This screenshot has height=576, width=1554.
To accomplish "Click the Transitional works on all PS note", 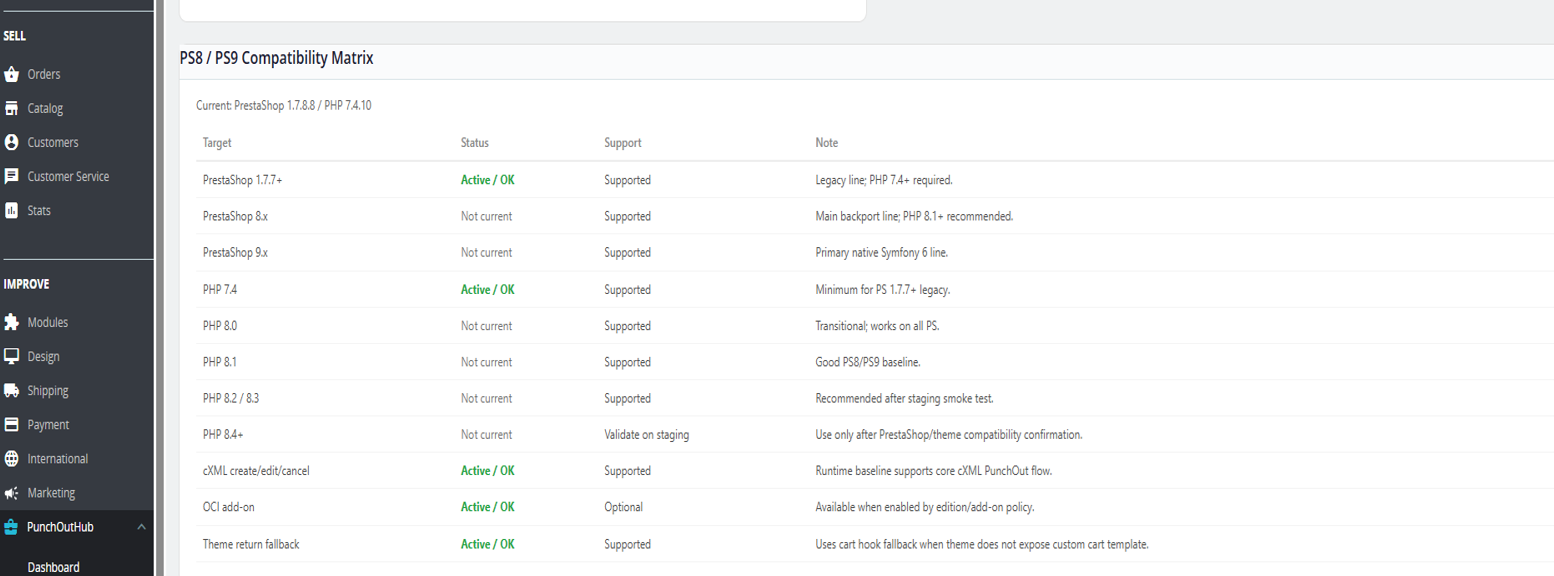I will pyautogui.click(x=878, y=326).
